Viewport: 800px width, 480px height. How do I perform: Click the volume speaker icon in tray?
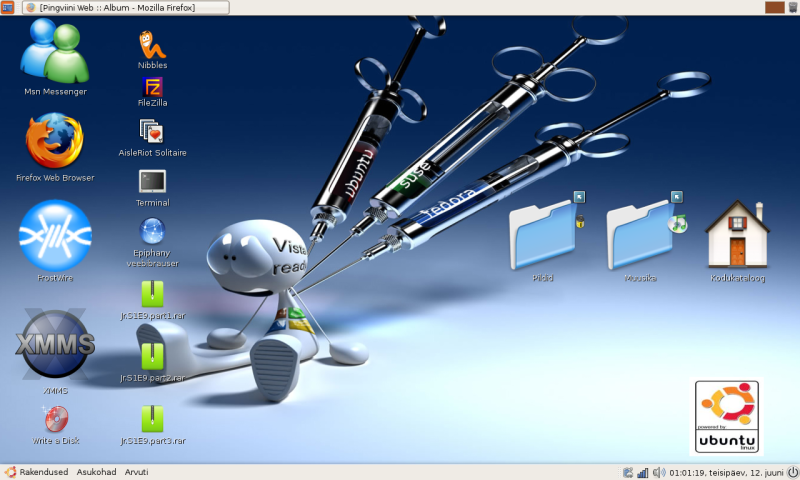click(659, 472)
